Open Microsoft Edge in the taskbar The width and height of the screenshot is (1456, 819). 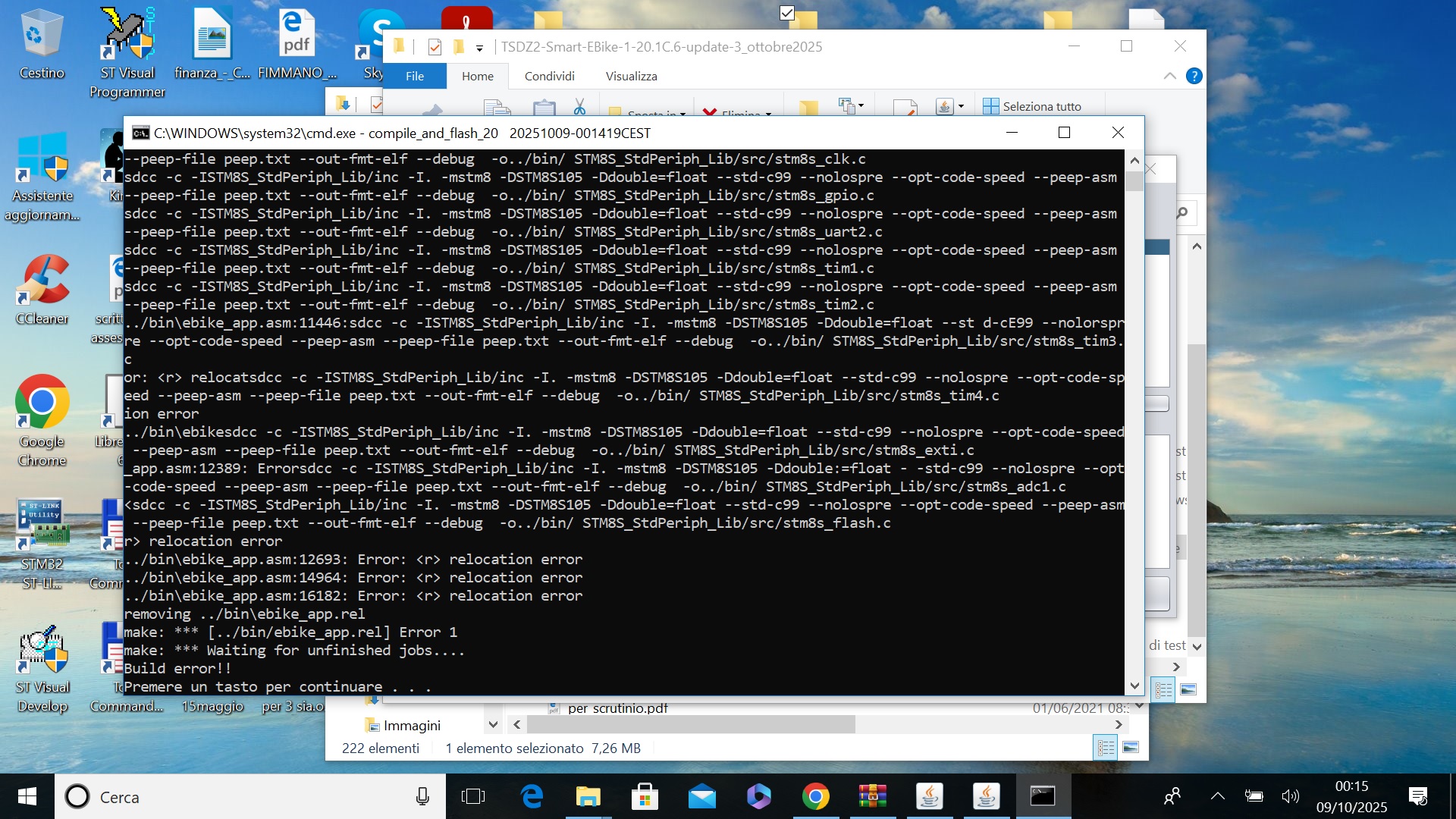coord(532,796)
